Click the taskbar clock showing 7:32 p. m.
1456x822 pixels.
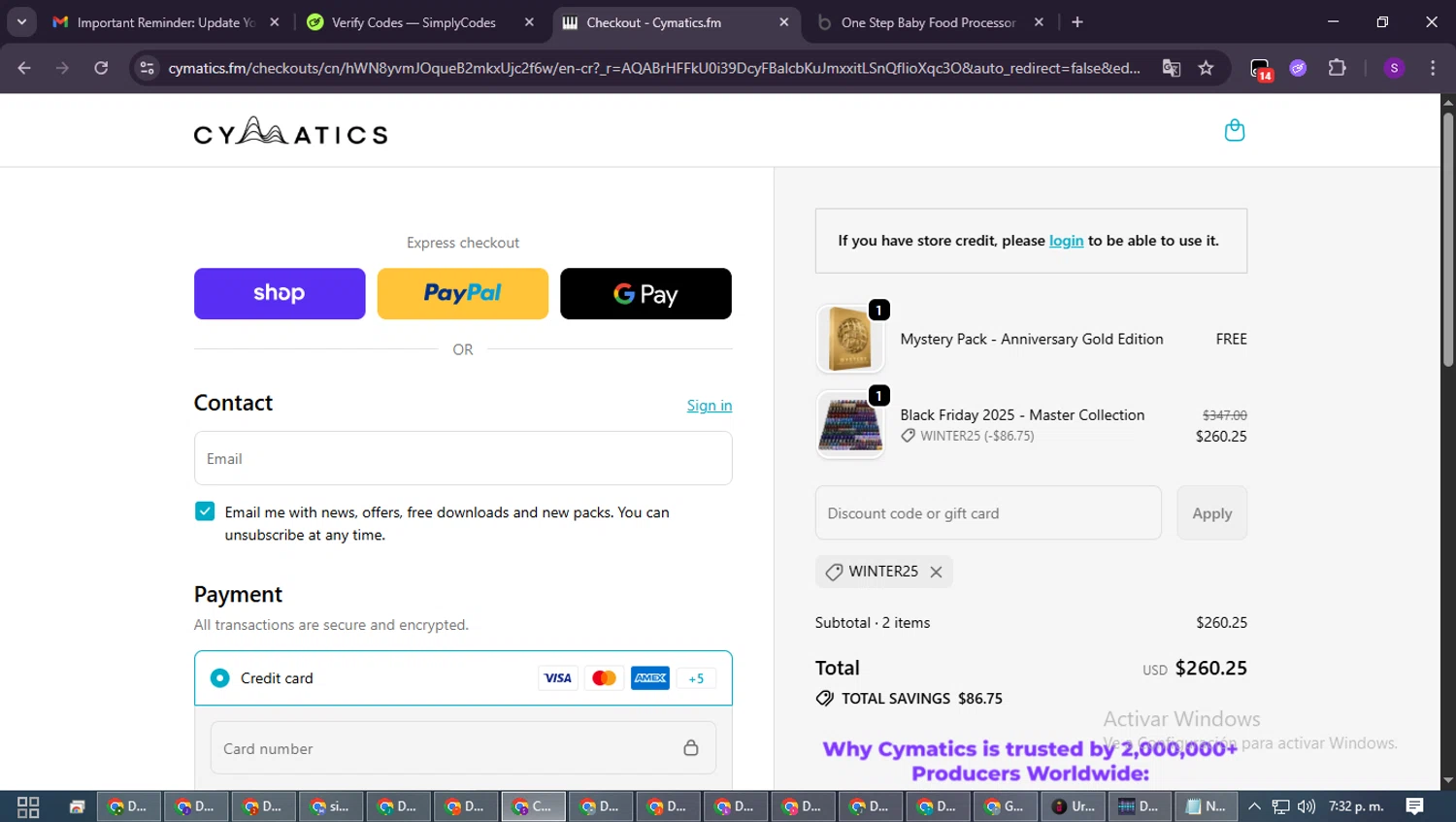click(1356, 806)
